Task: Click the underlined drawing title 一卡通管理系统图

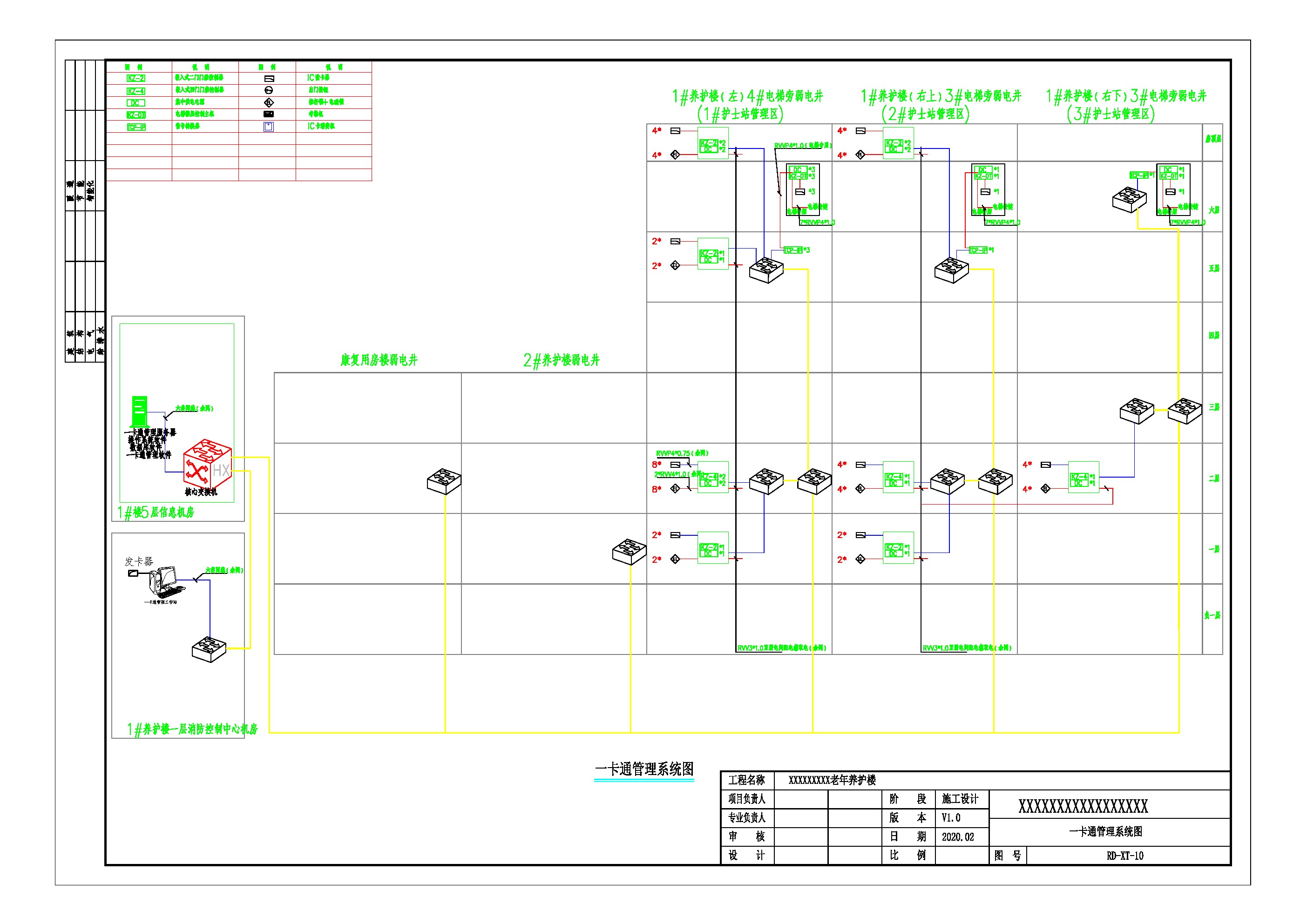Action: coord(644,769)
